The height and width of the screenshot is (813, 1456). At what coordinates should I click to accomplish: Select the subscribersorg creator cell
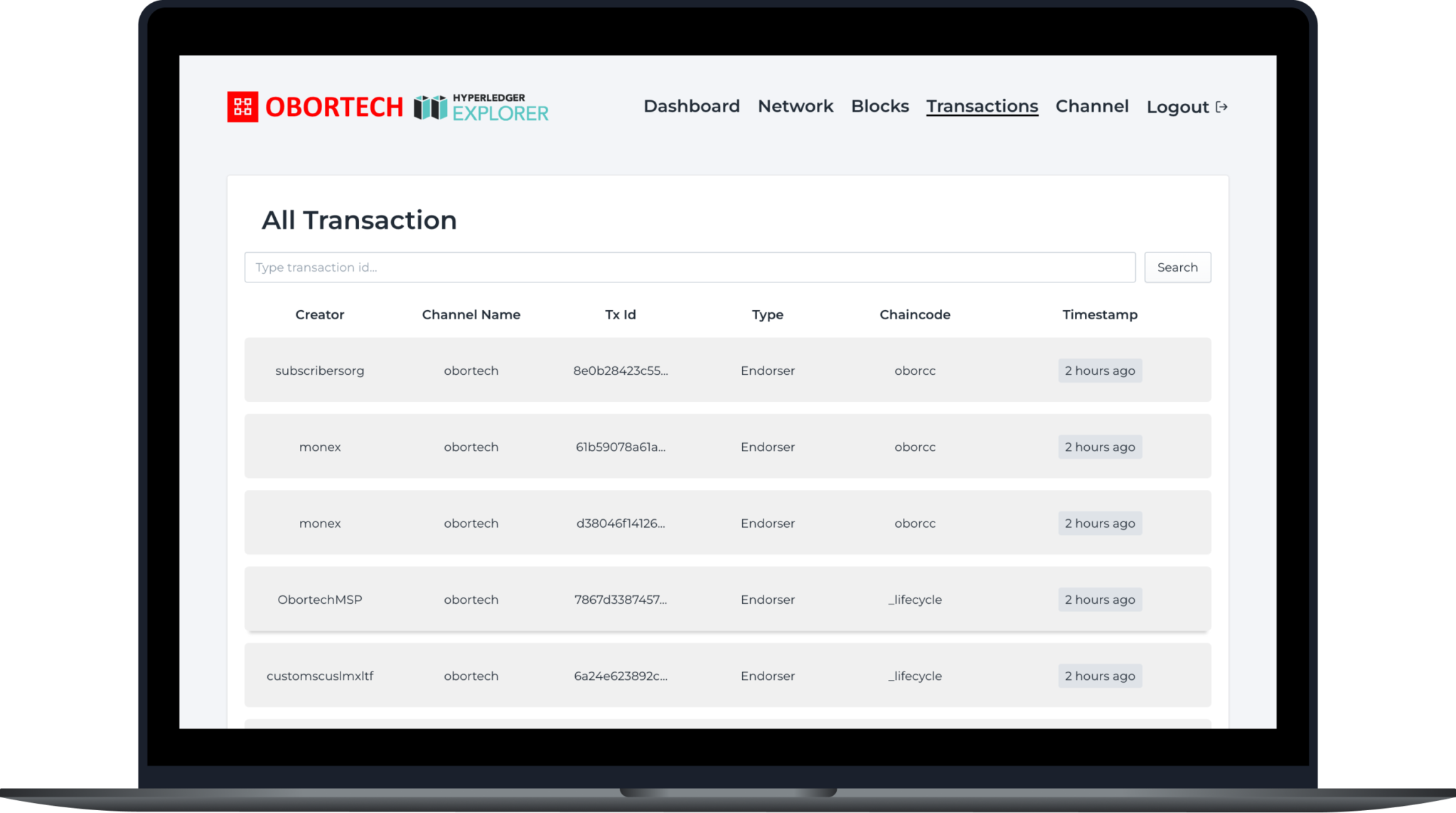click(320, 371)
